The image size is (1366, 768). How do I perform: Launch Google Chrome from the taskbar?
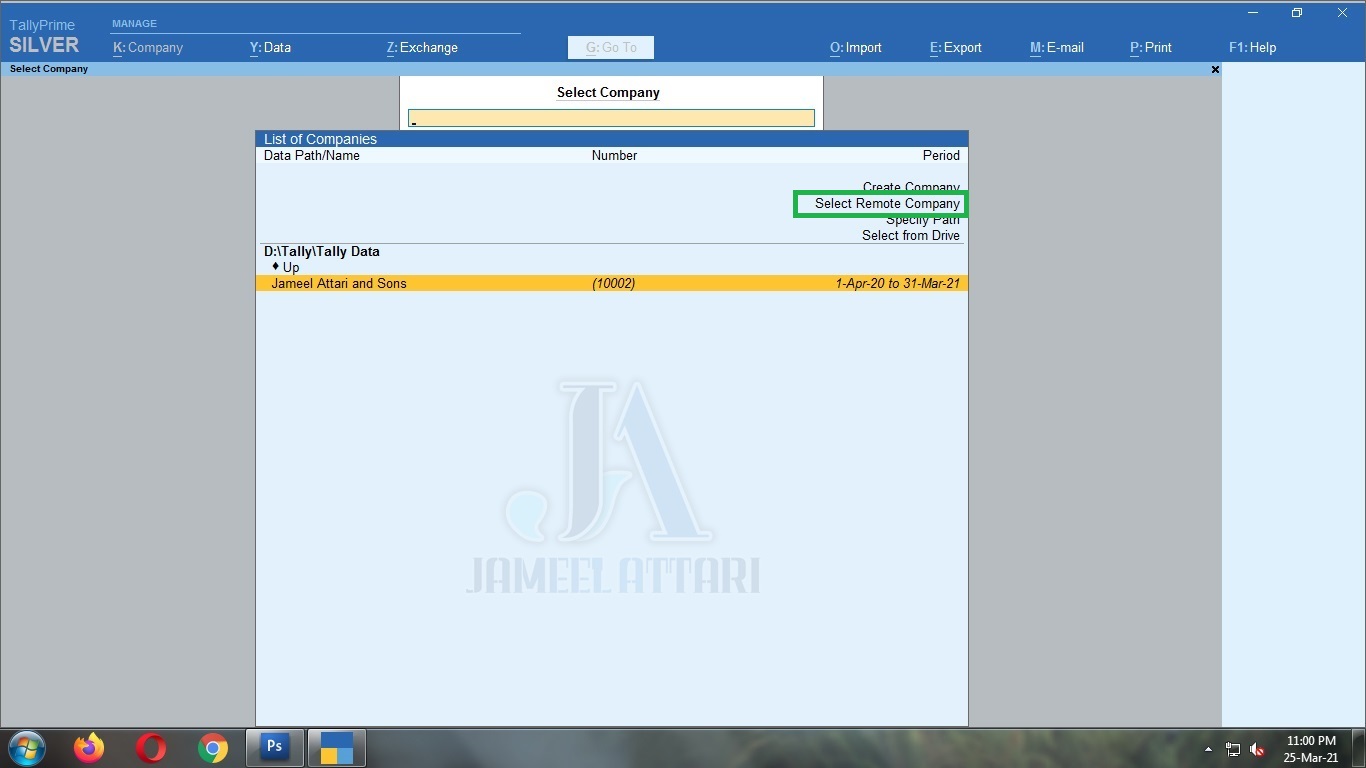click(212, 748)
